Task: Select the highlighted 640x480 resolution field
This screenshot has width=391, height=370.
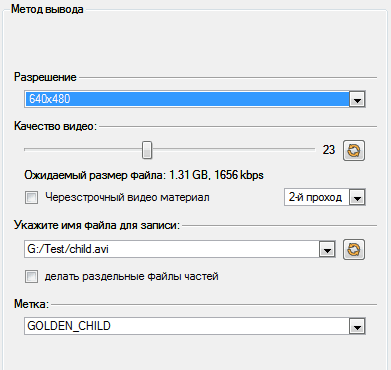Action: (x=187, y=99)
